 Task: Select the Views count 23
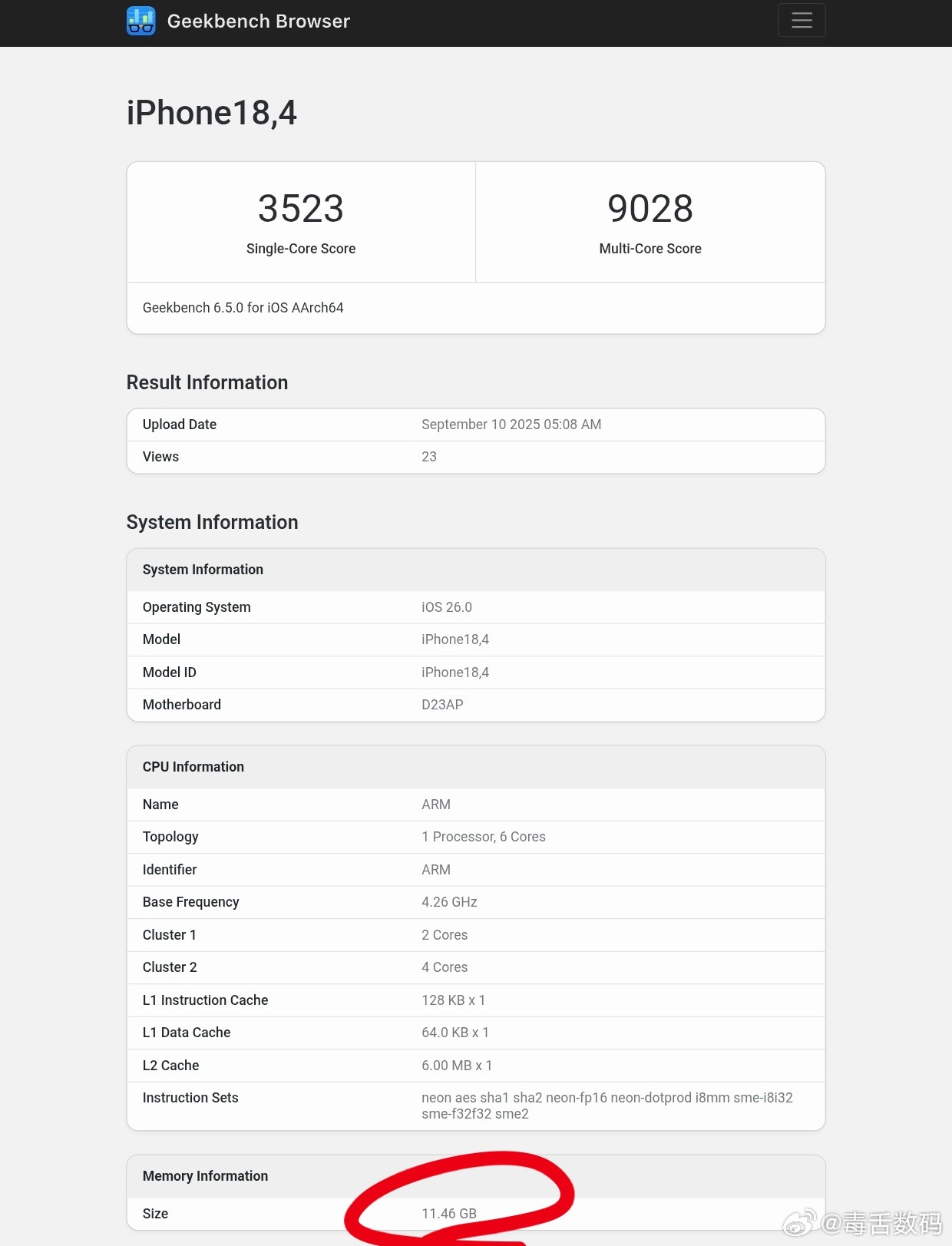(429, 457)
